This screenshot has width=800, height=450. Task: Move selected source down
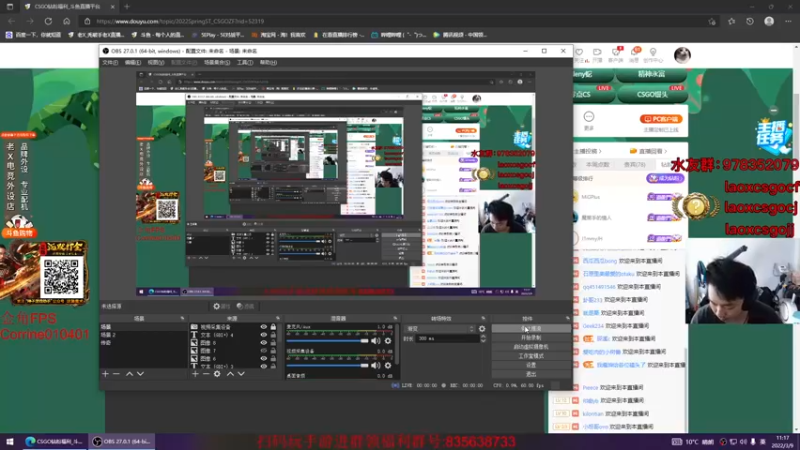pyautogui.click(x=241, y=374)
